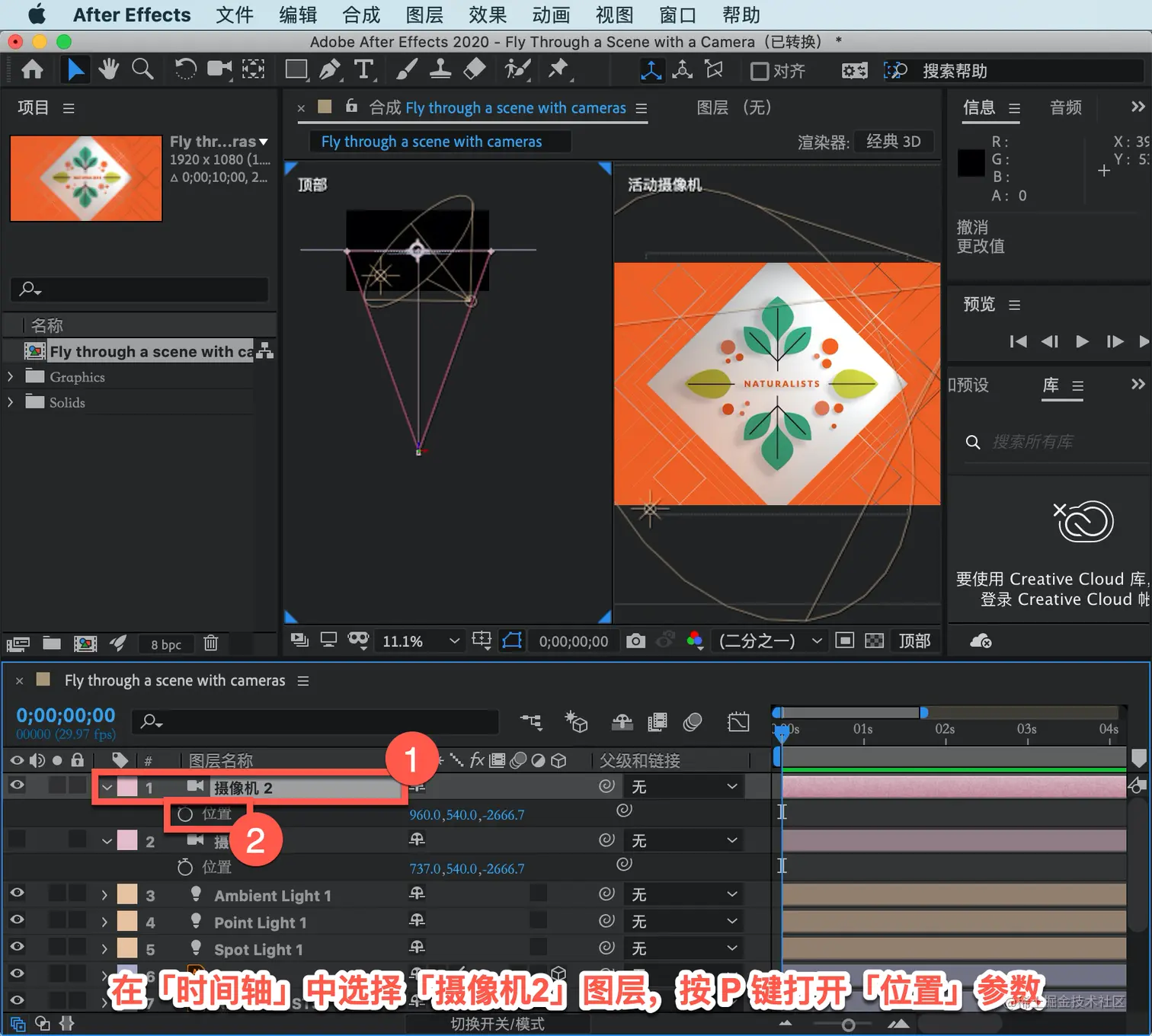Toggle composition lock icon in viewer tab

[351, 107]
